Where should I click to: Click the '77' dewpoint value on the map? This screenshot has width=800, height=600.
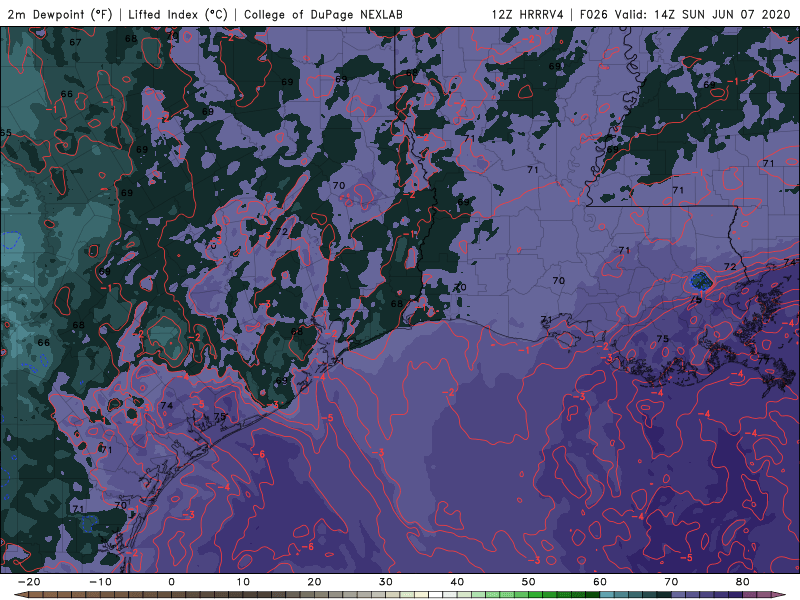764,361
